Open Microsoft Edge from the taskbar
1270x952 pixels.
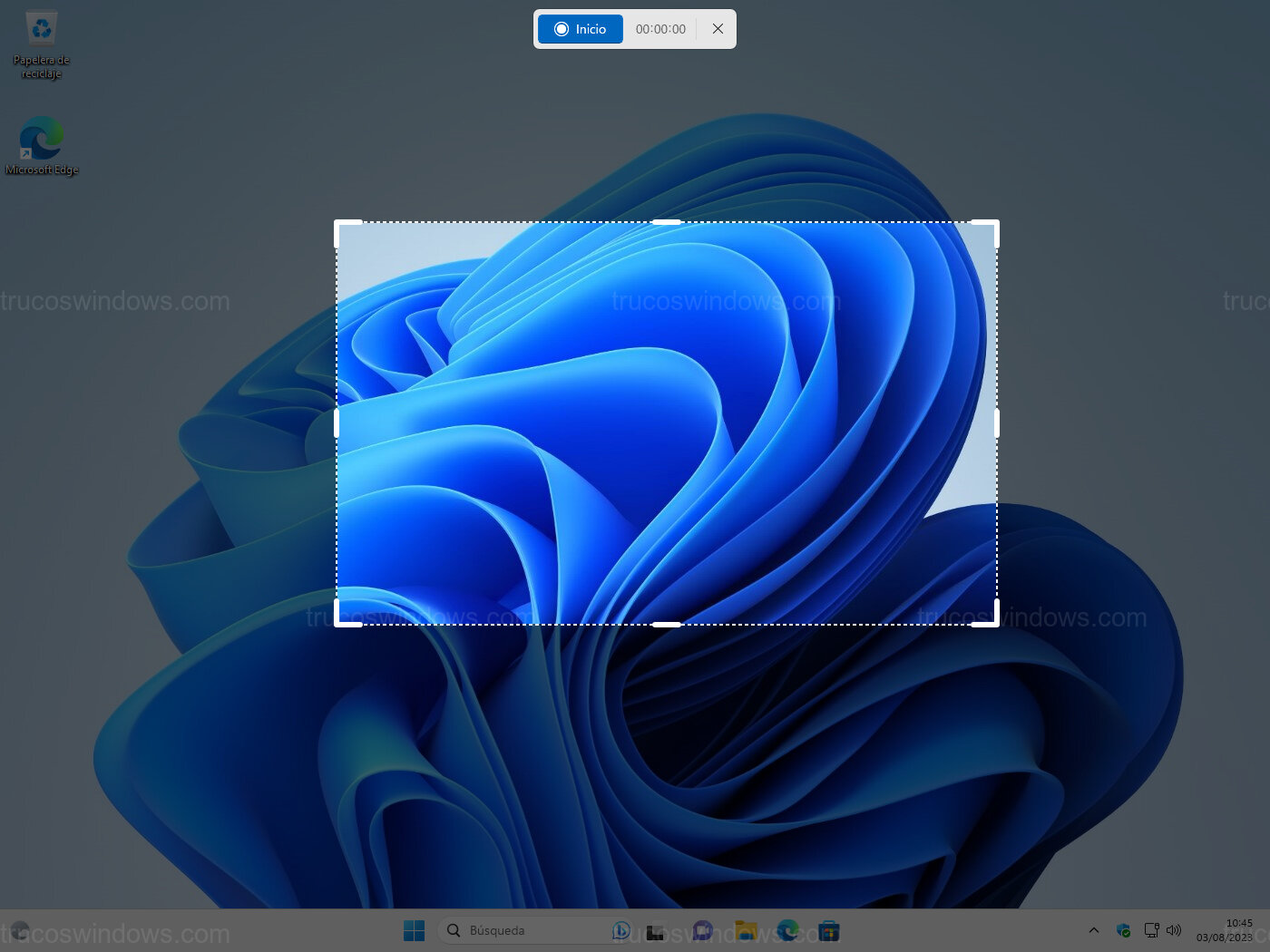pyautogui.click(x=787, y=931)
